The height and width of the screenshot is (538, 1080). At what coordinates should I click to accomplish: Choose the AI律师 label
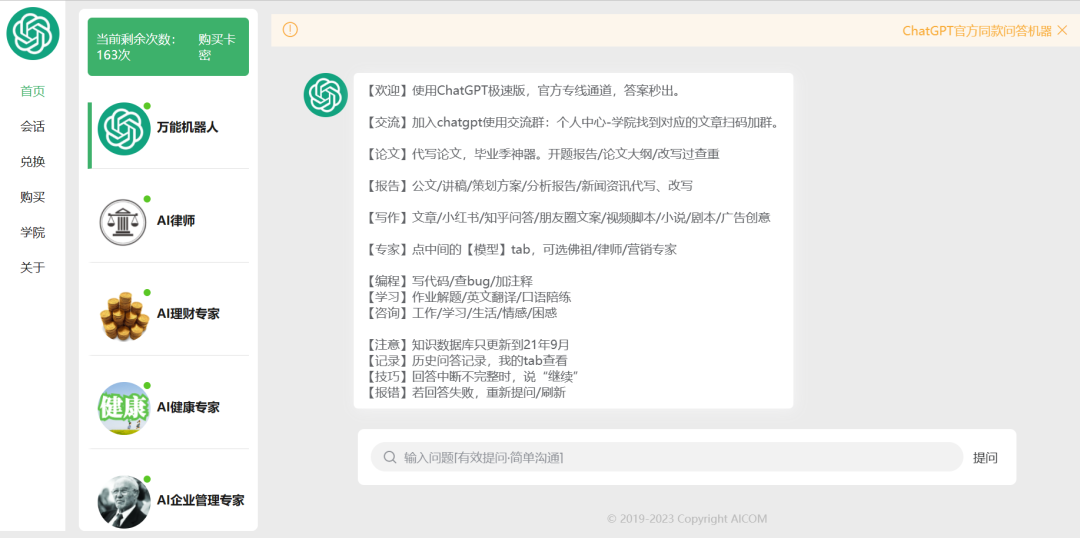tap(178, 220)
